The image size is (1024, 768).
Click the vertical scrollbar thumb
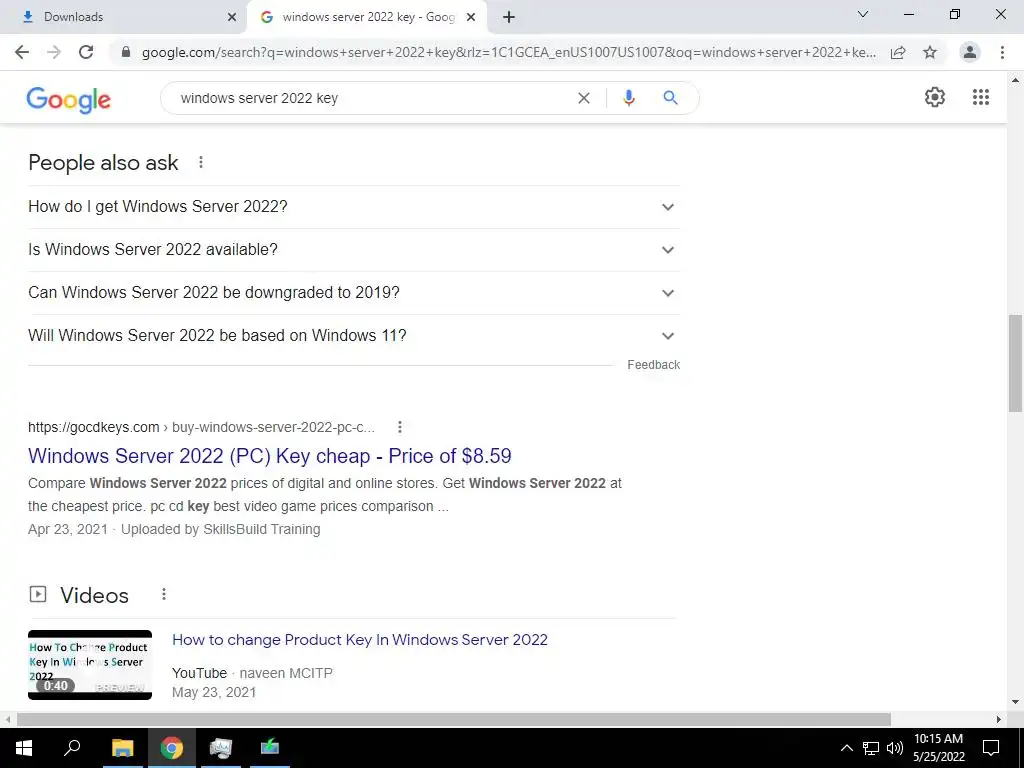tap(1015, 363)
